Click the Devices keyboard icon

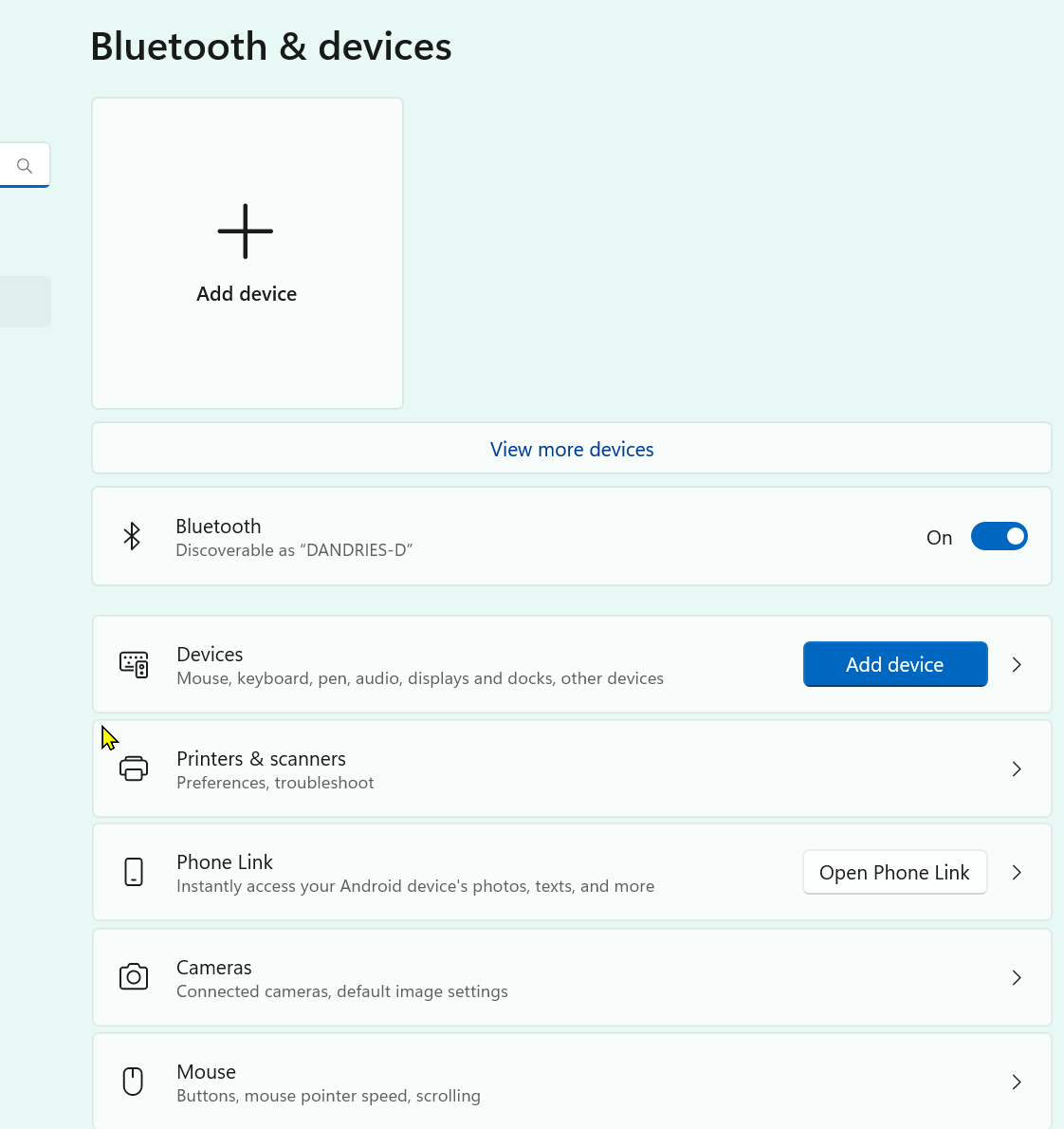[x=134, y=664]
